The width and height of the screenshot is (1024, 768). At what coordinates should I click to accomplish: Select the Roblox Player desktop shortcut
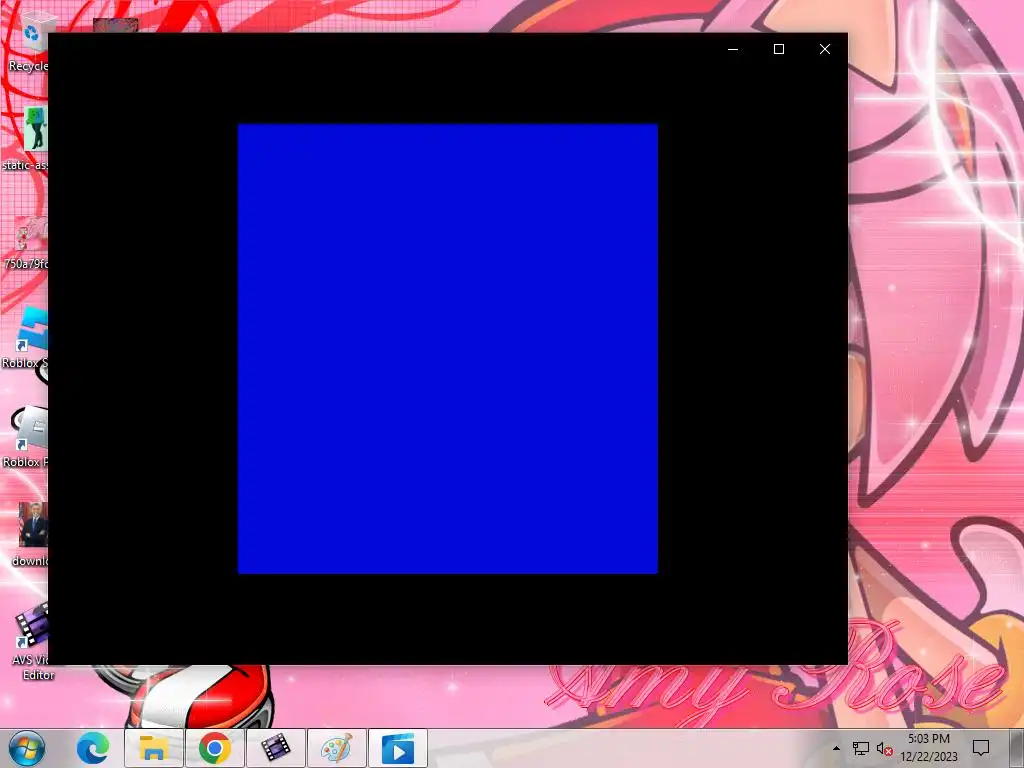coord(26,438)
